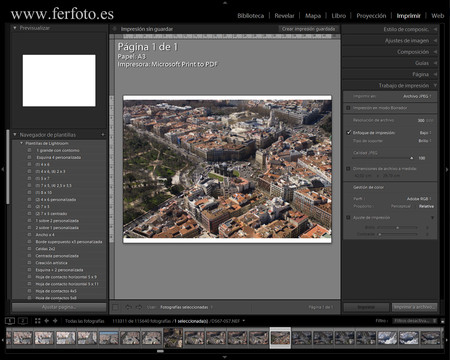Click Imprimir a archivo button
450x360 pixels.
point(414,307)
